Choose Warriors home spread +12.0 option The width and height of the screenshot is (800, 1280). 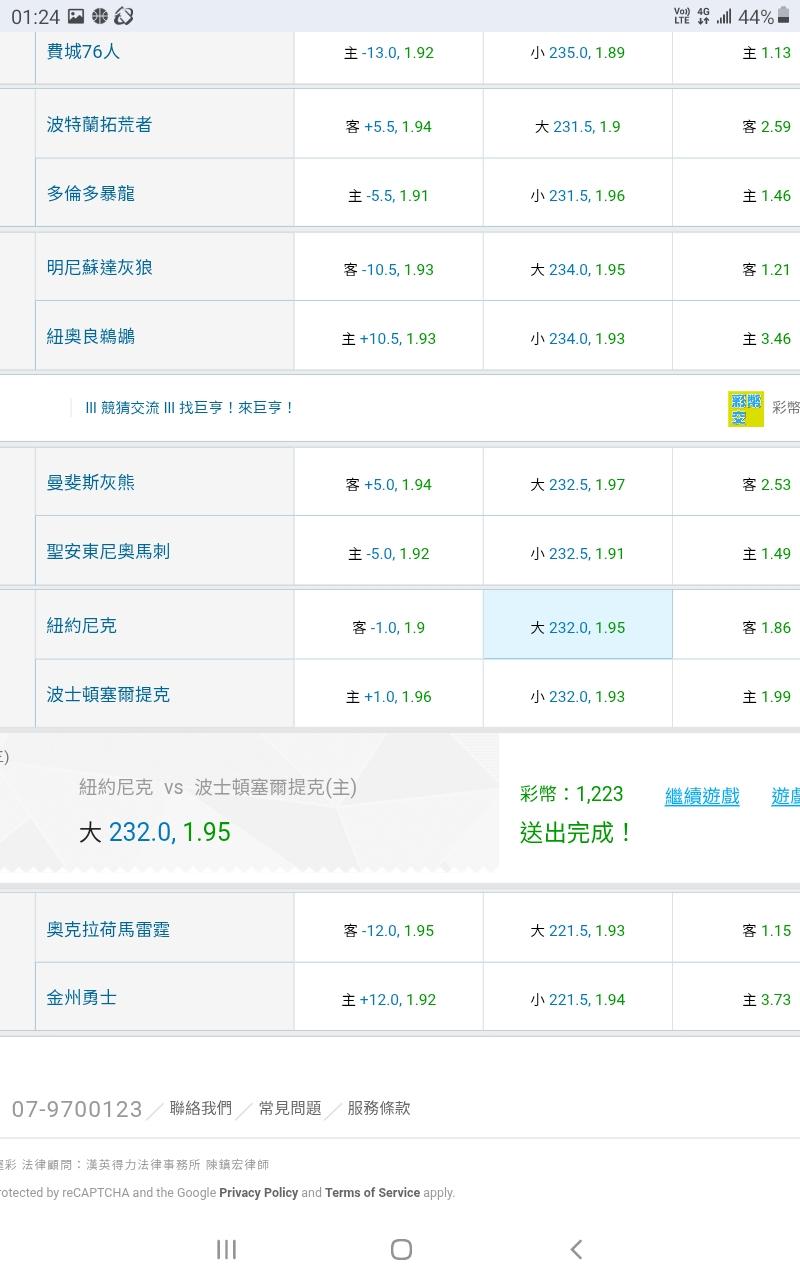(x=388, y=999)
